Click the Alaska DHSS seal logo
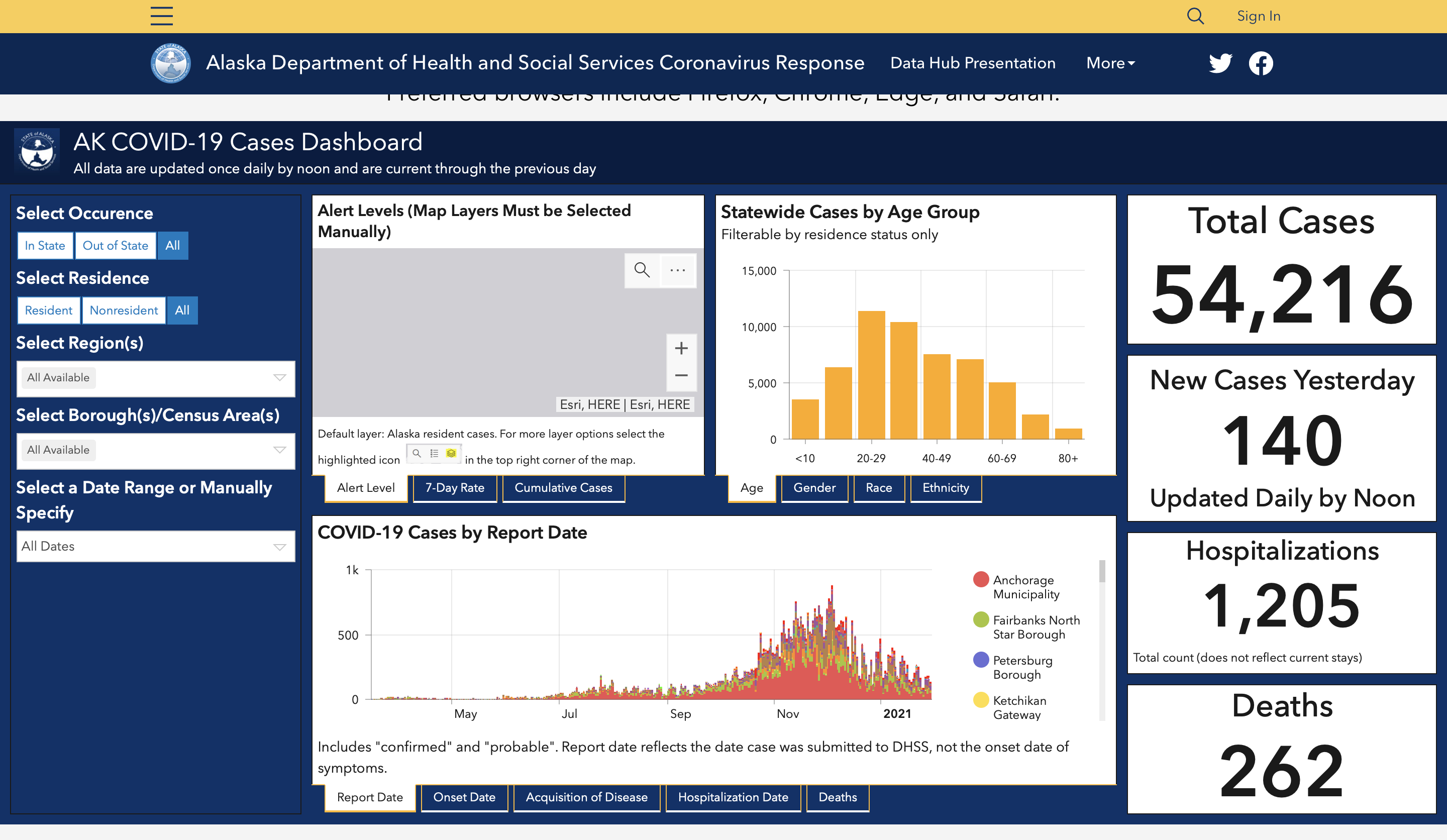The width and height of the screenshot is (1447, 840). coord(170,63)
